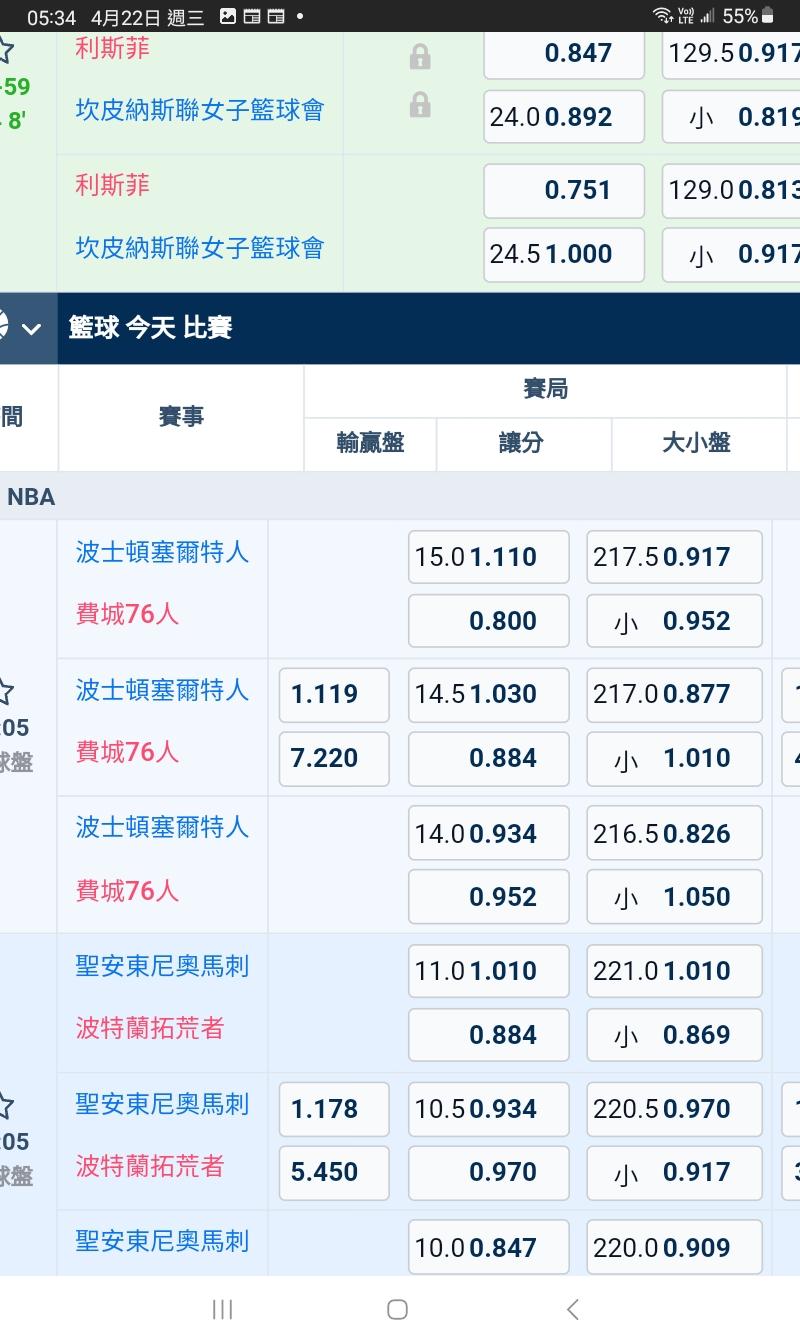Image resolution: width=800 pixels, height=1340 pixels.
Task: Select over 220.0 at 0.909
Action: click(x=675, y=1247)
